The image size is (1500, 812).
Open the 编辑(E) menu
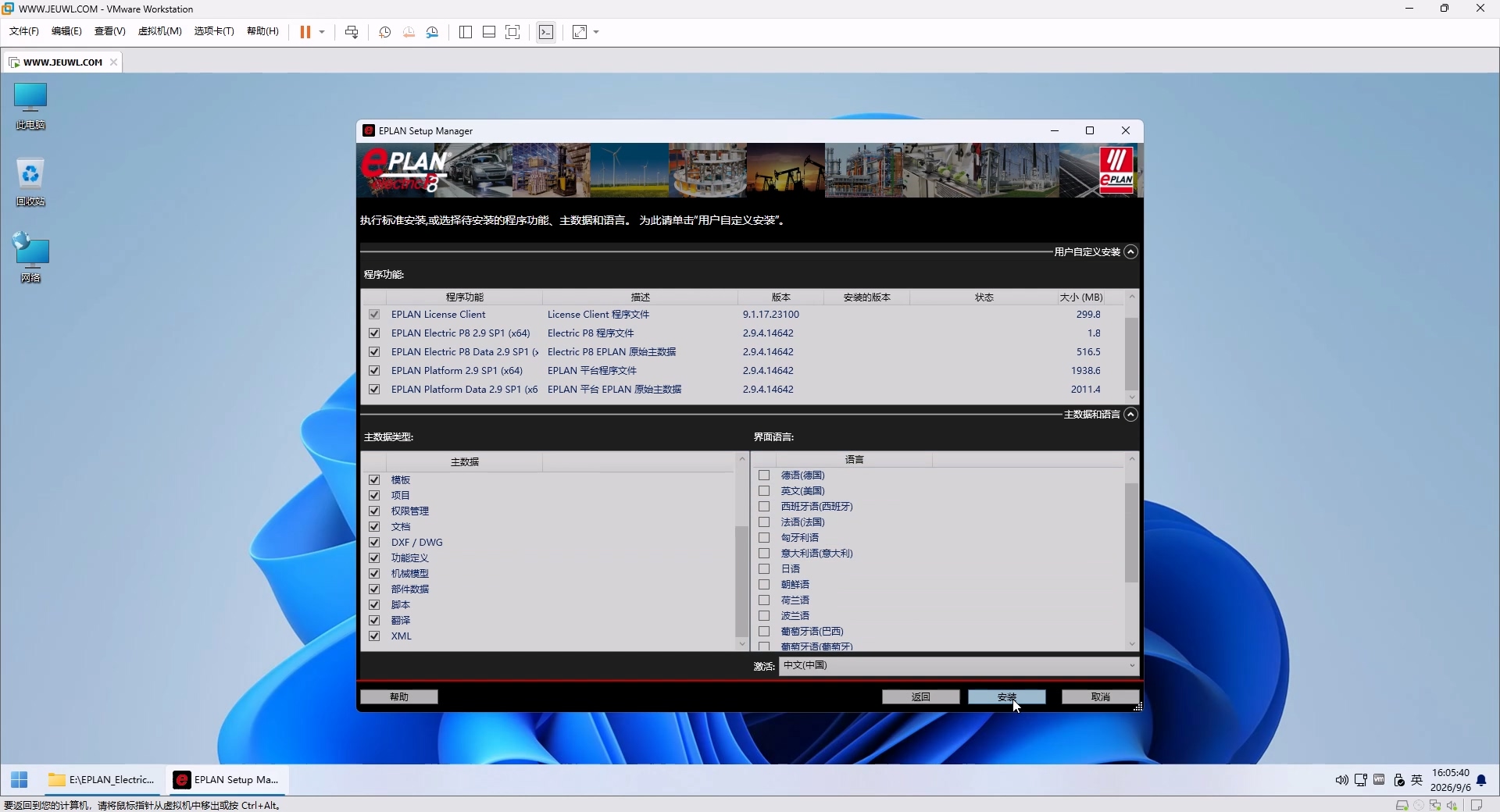coord(66,31)
